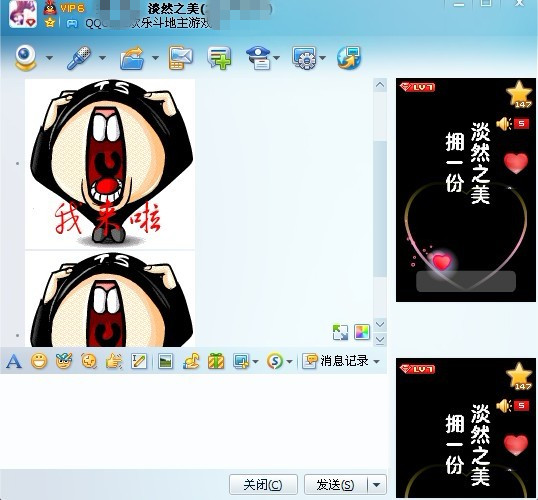Expand the report icon dropdown arrow

[277, 58]
